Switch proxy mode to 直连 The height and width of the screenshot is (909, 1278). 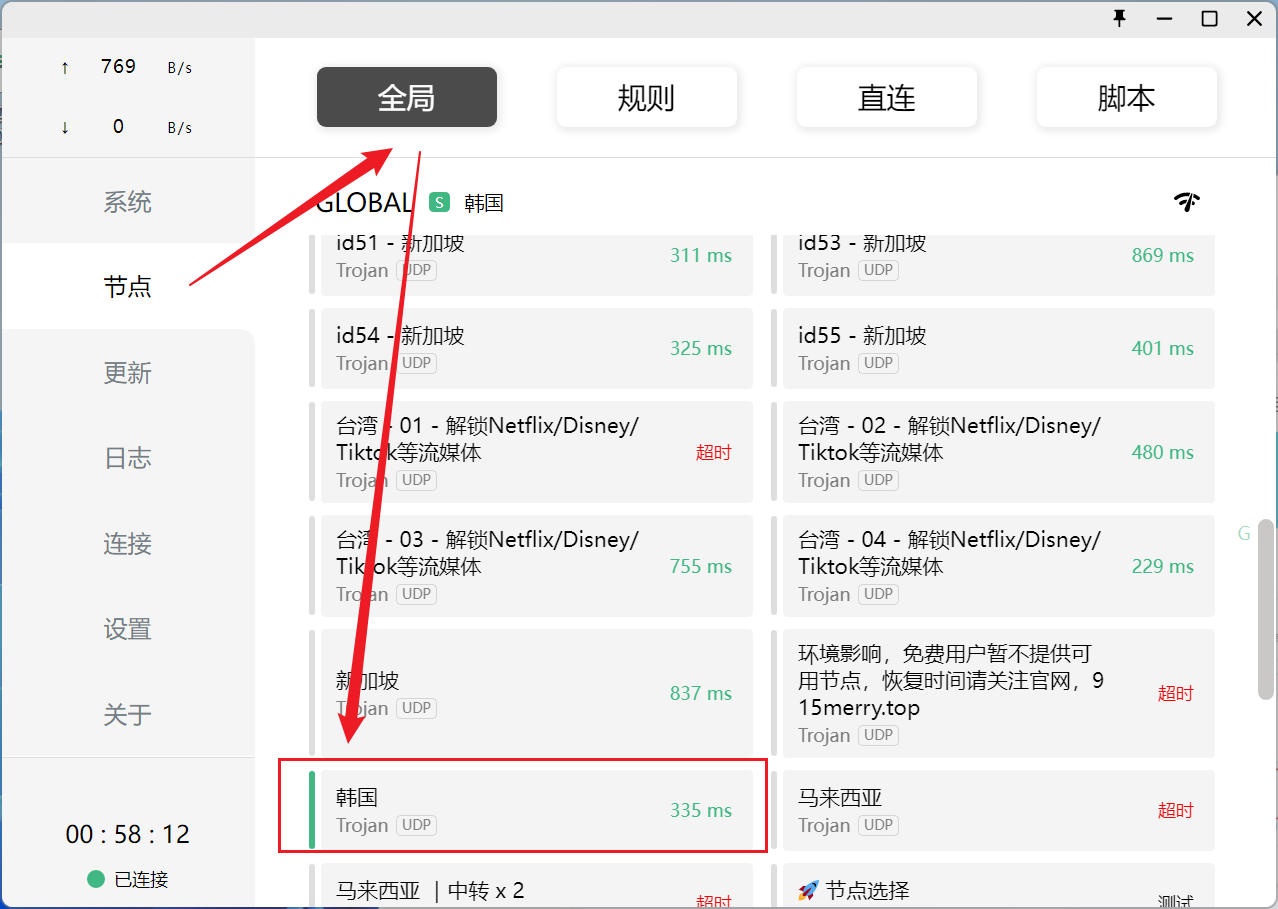pyautogui.click(x=886, y=96)
